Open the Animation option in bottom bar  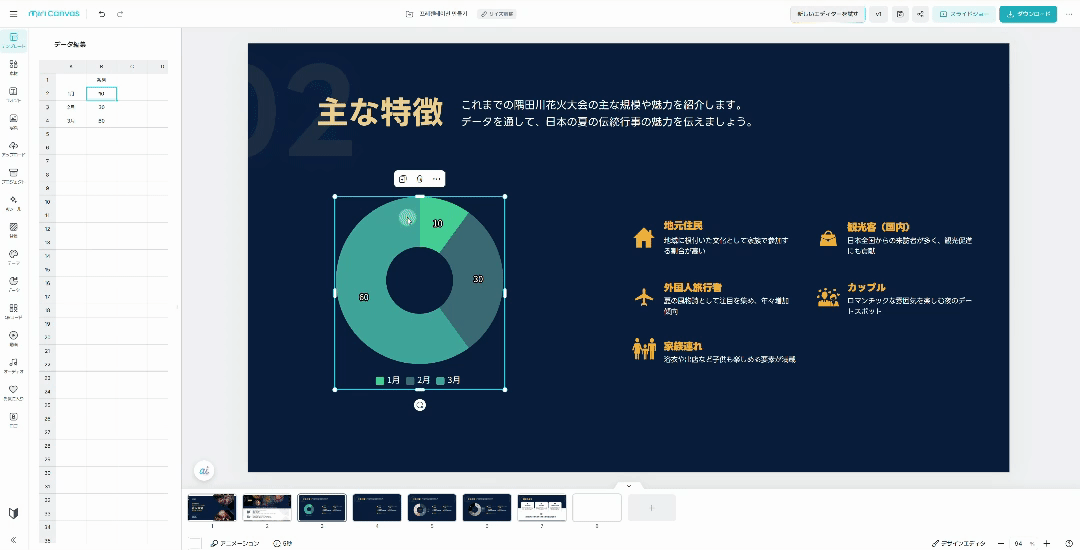(x=236, y=543)
